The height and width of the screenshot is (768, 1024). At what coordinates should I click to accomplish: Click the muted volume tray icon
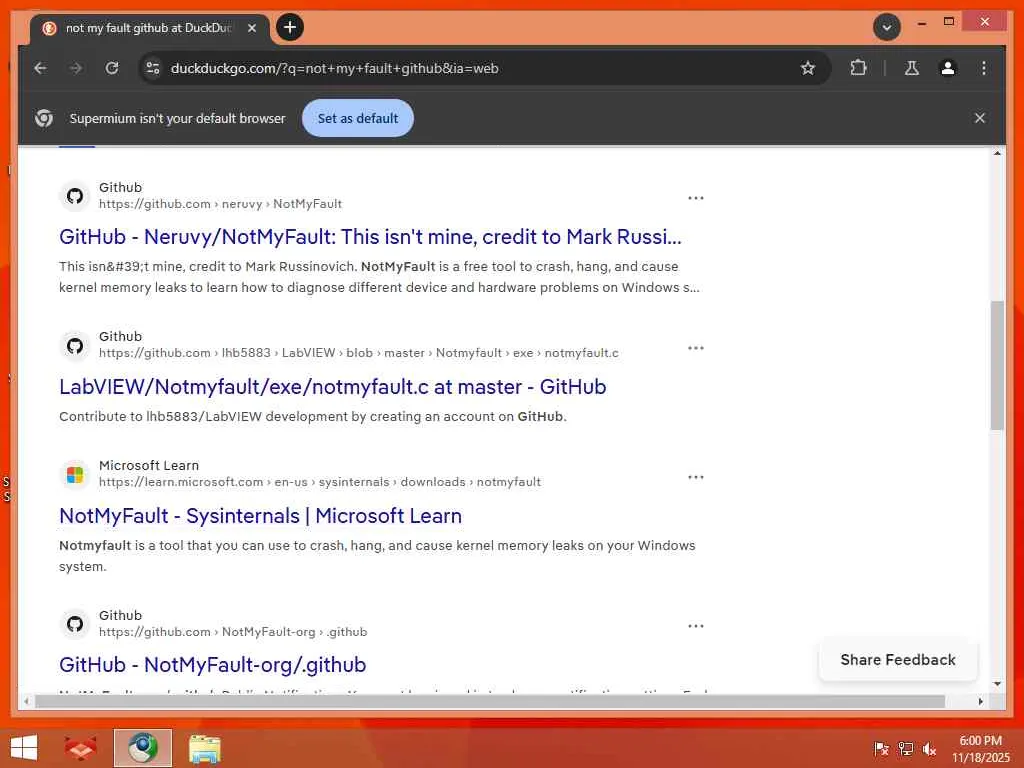coord(929,748)
